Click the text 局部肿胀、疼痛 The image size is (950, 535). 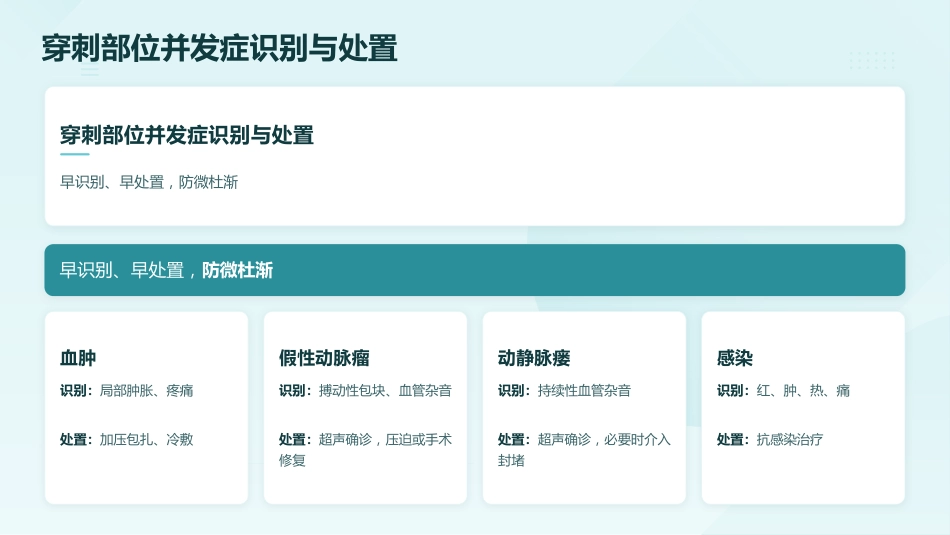tap(146, 391)
